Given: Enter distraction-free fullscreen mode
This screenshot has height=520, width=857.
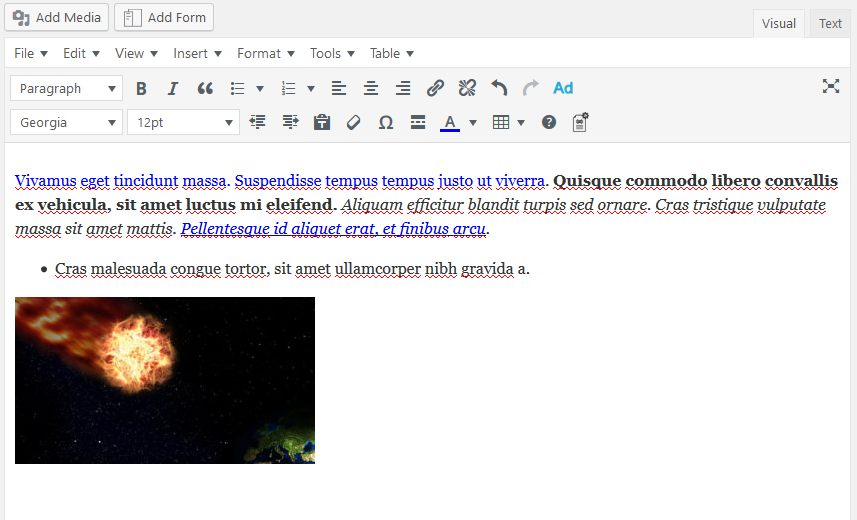Looking at the screenshot, I should (831, 86).
